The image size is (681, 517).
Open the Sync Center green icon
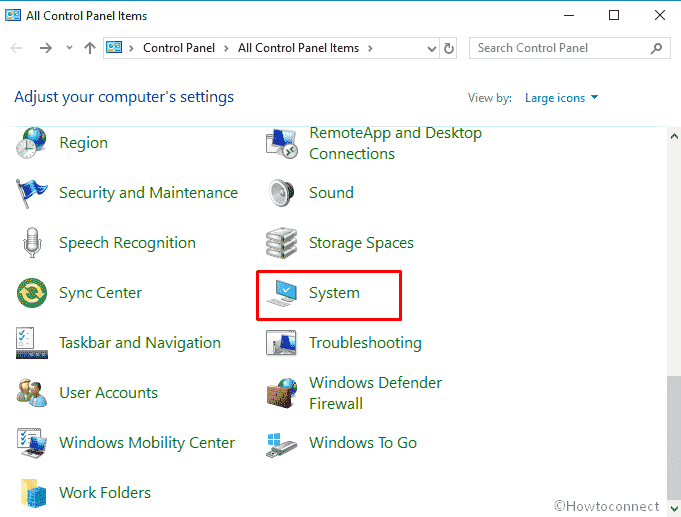[32, 293]
